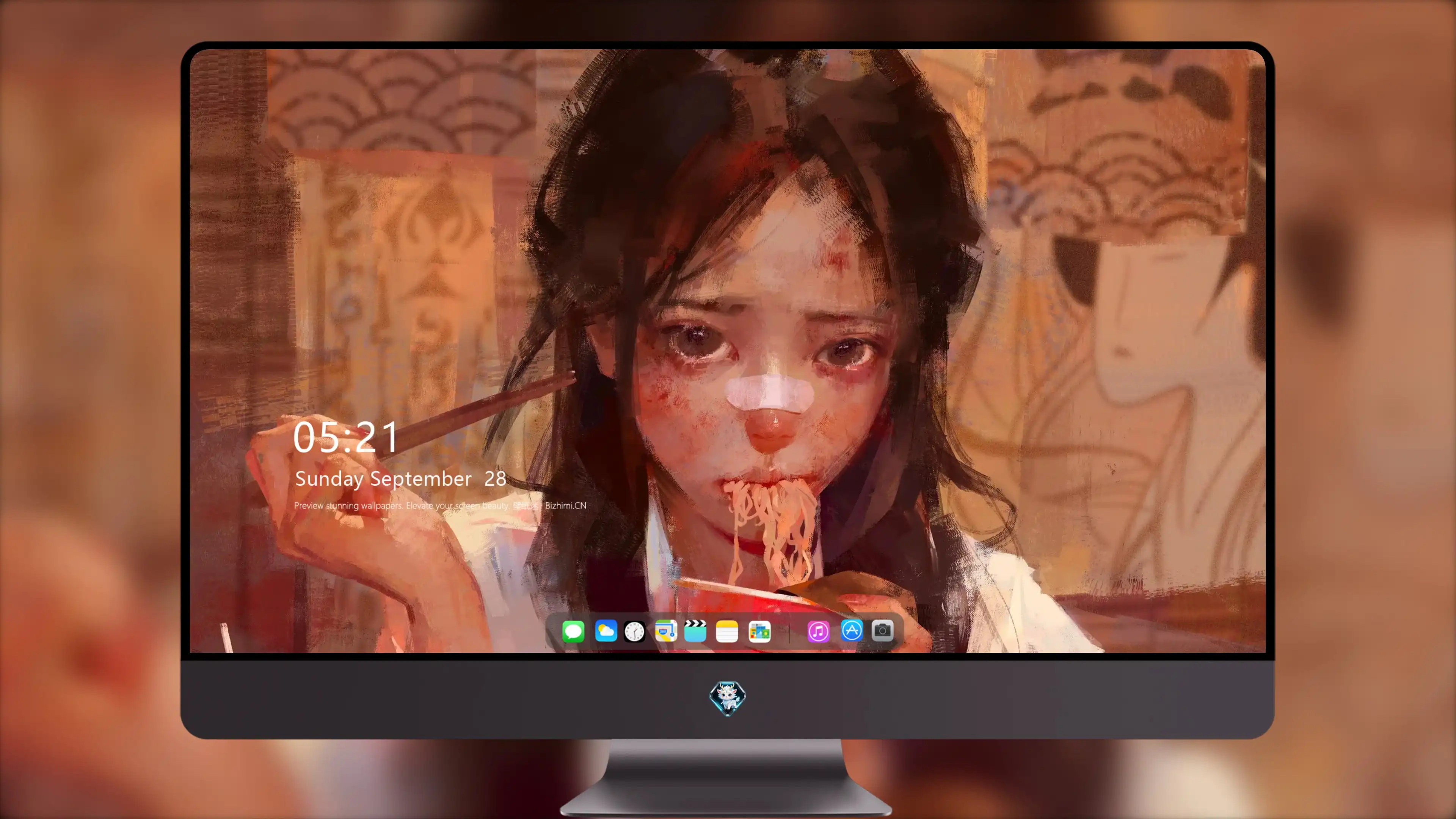Screen dimensions: 1456x819
Task: Open the Camera app in the dock
Action: (x=882, y=630)
